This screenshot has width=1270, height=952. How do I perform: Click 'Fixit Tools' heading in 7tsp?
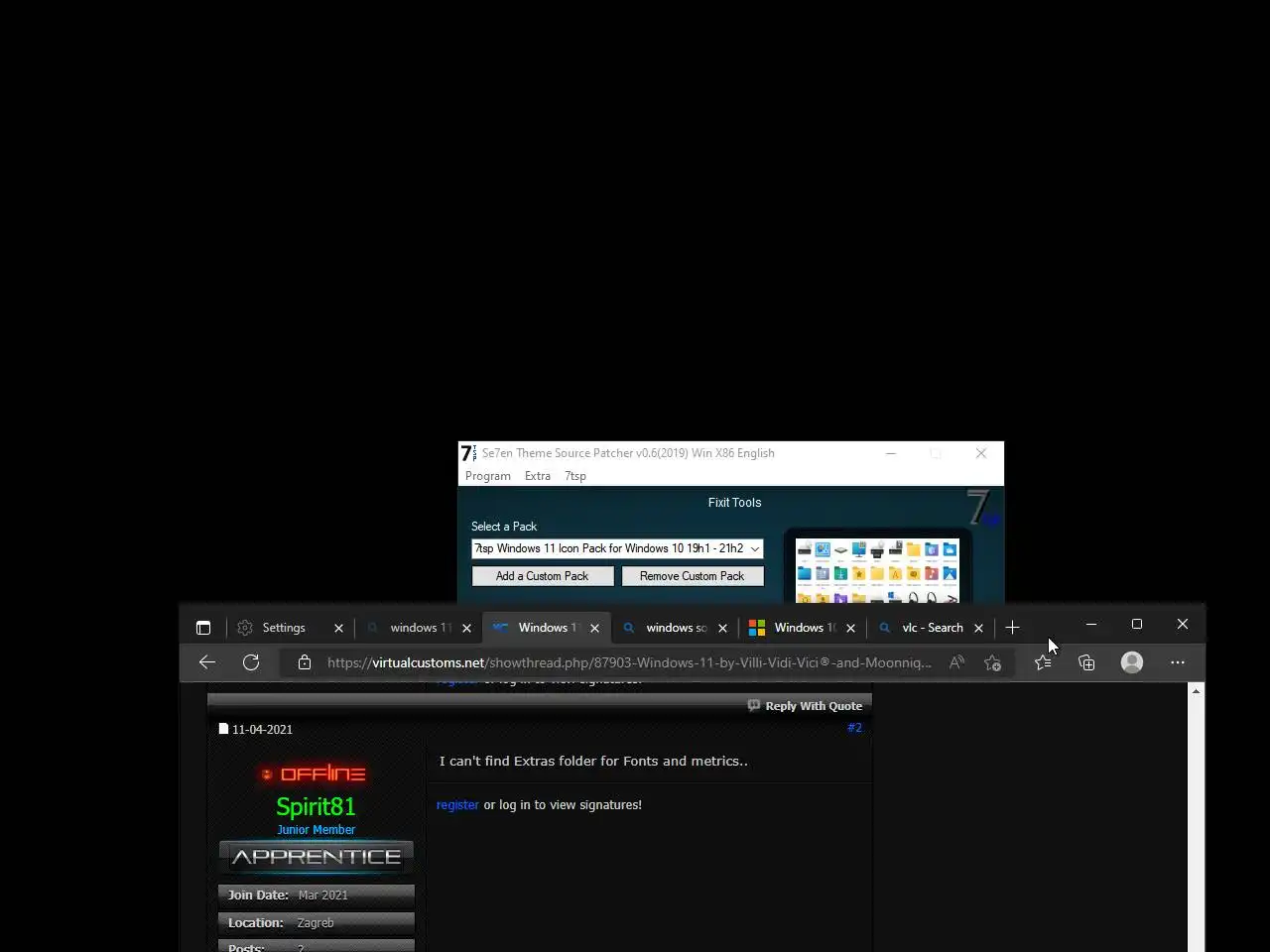tap(734, 503)
